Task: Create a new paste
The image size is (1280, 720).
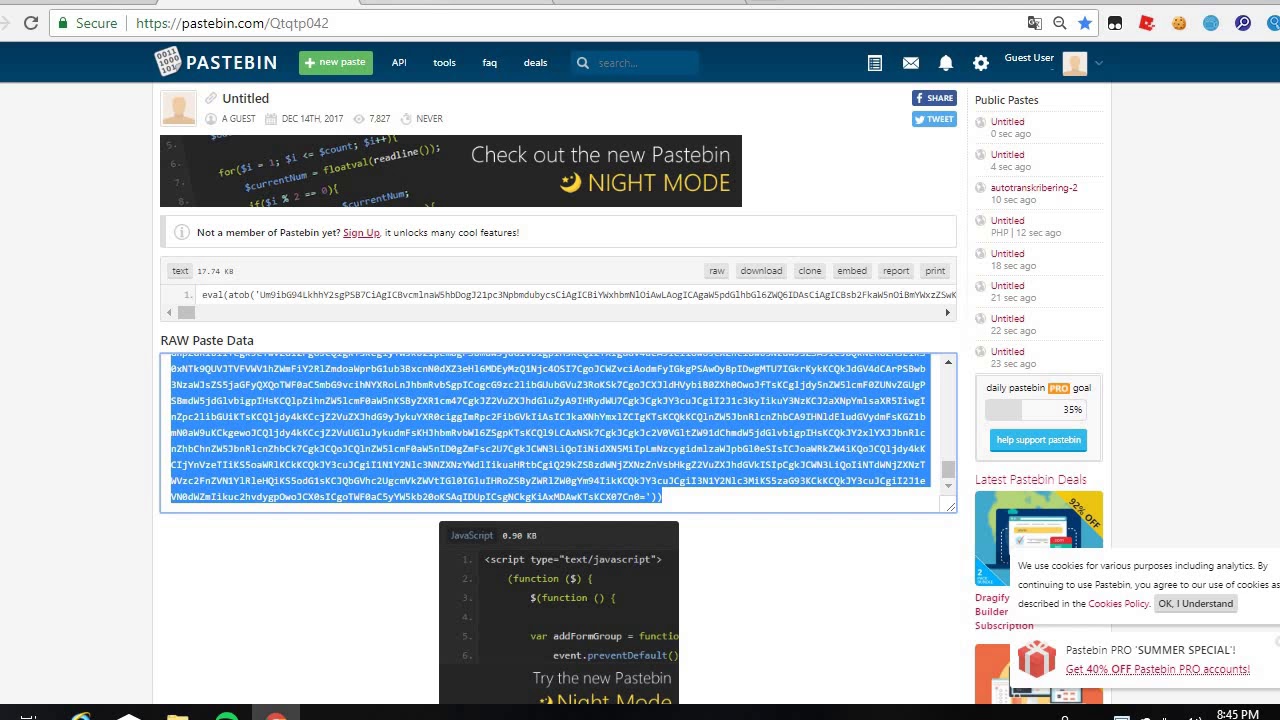Action: (x=336, y=63)
